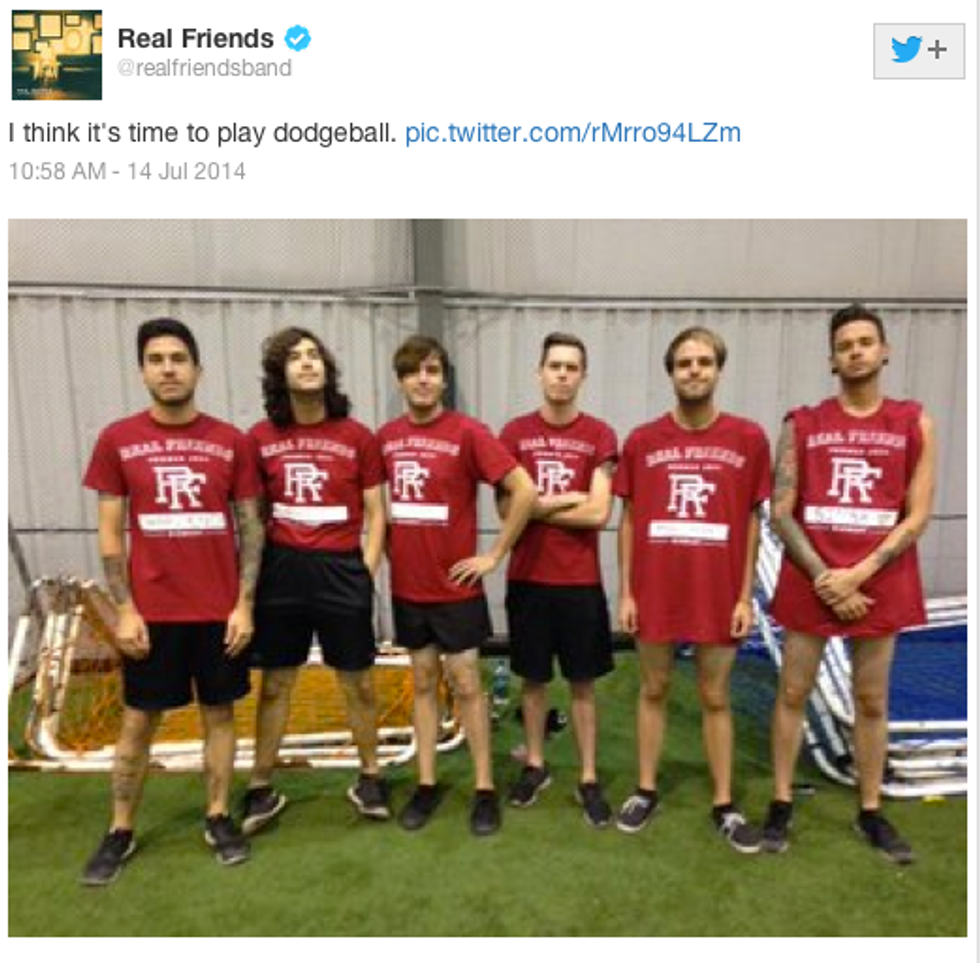Viewport: 980px width, 963px height.
Task: Click the blue verified checkmark badge
Action: tap(298, 39)
